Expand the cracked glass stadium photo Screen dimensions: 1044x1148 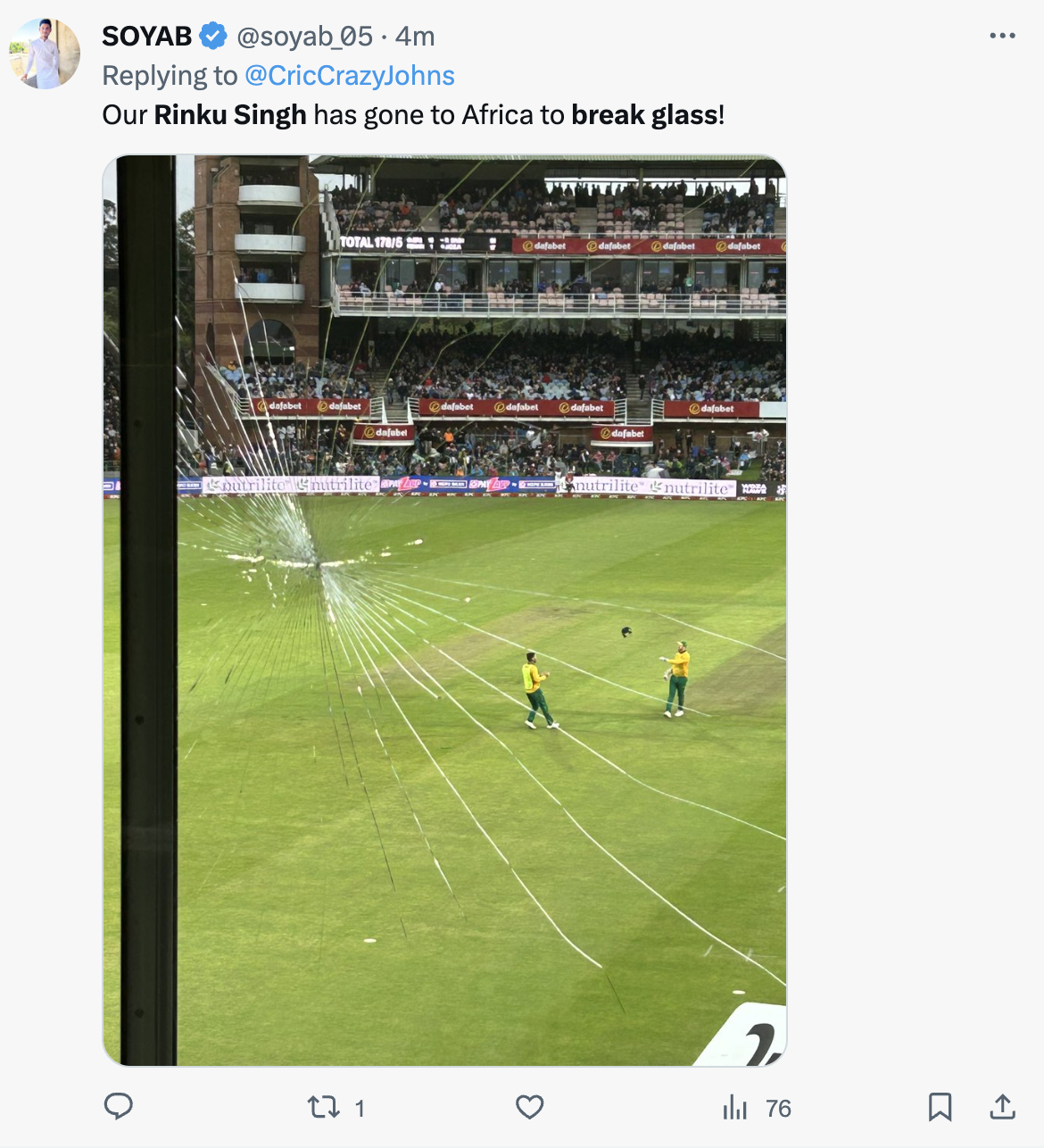(x=444, y=611)
